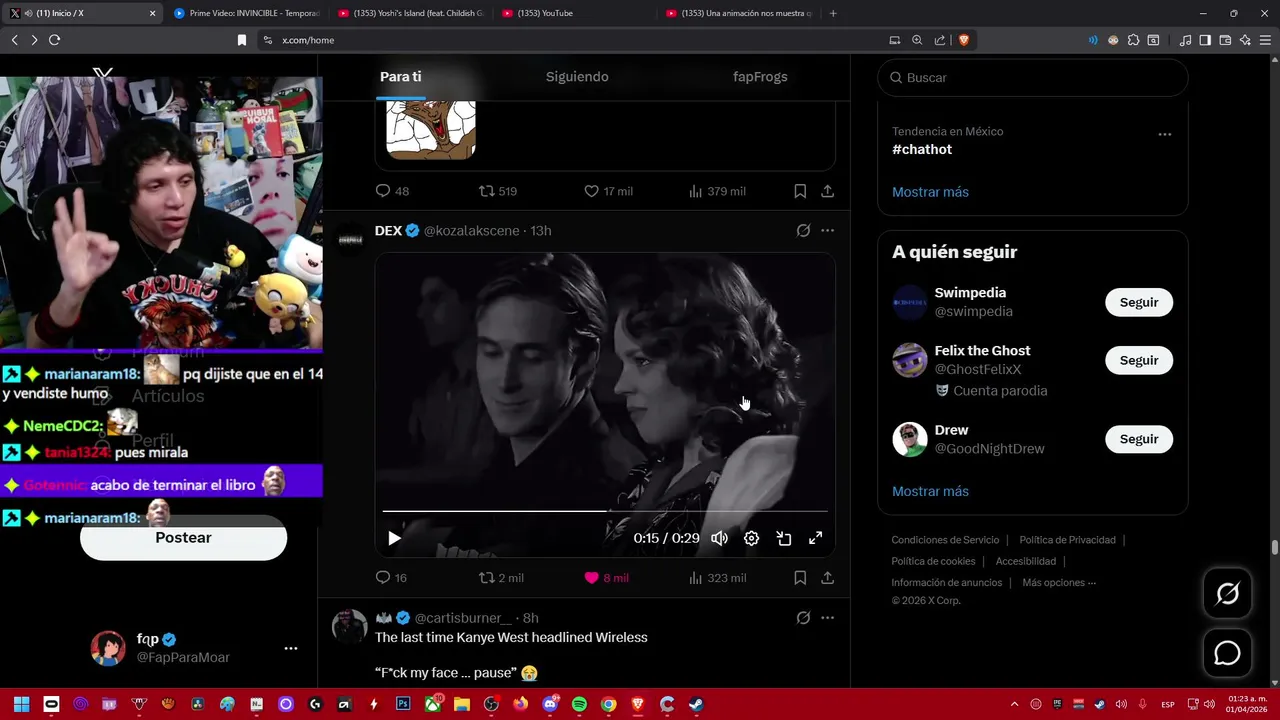
Task: Open the floating messages chat button
Action: 1227,653
